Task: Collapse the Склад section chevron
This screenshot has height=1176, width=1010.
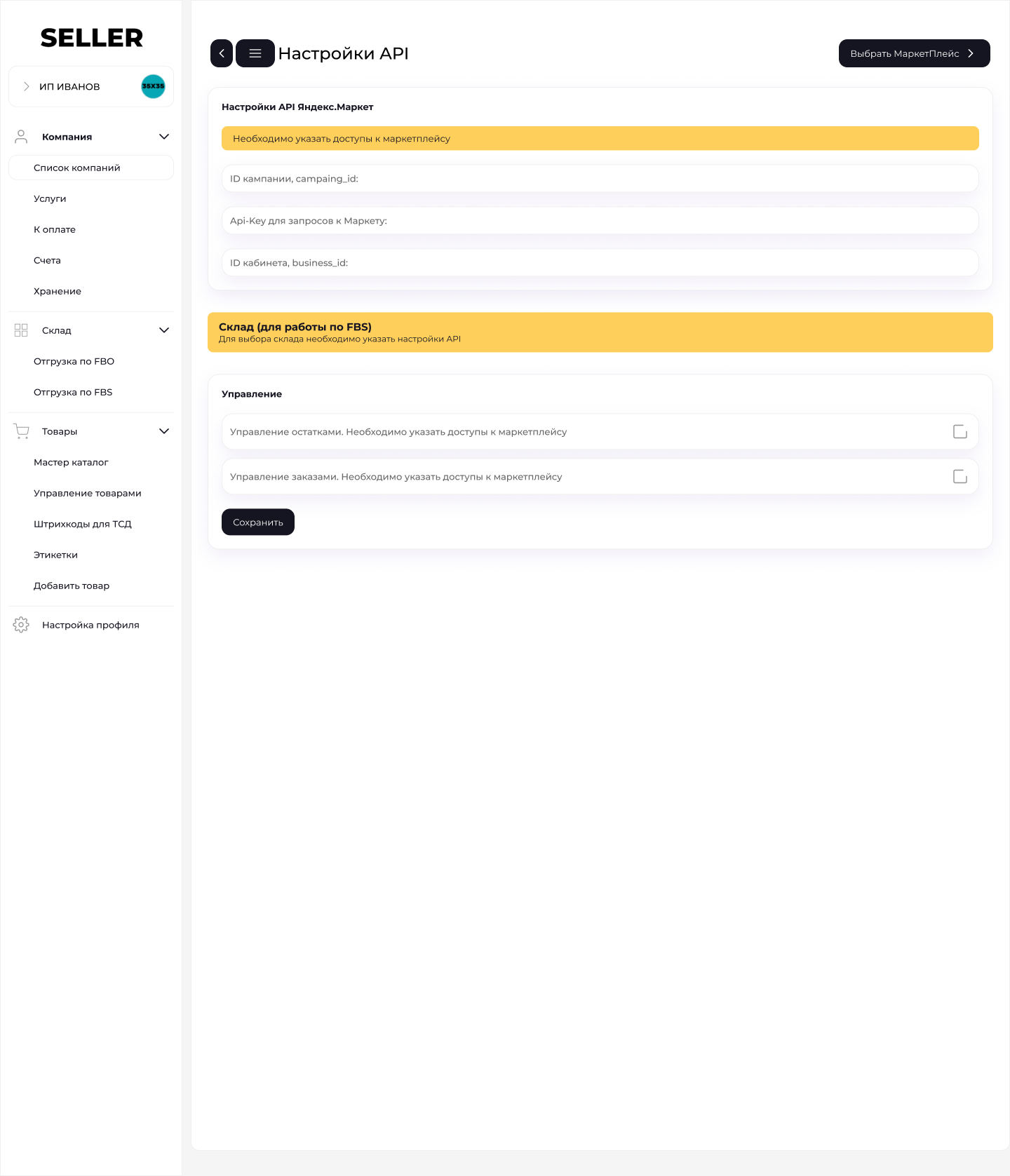Action: [164, 330]
